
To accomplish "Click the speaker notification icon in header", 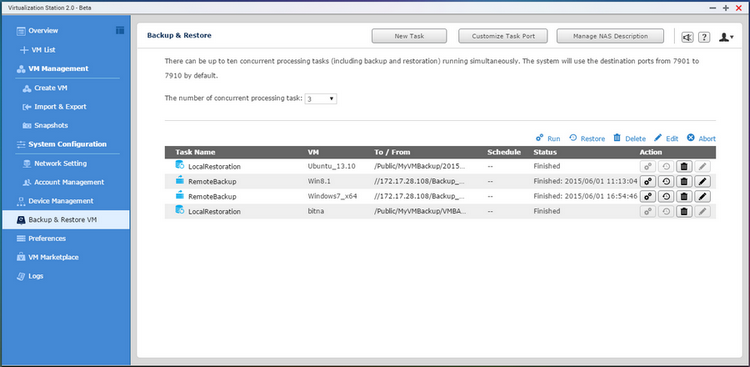I will pos(687,37).
